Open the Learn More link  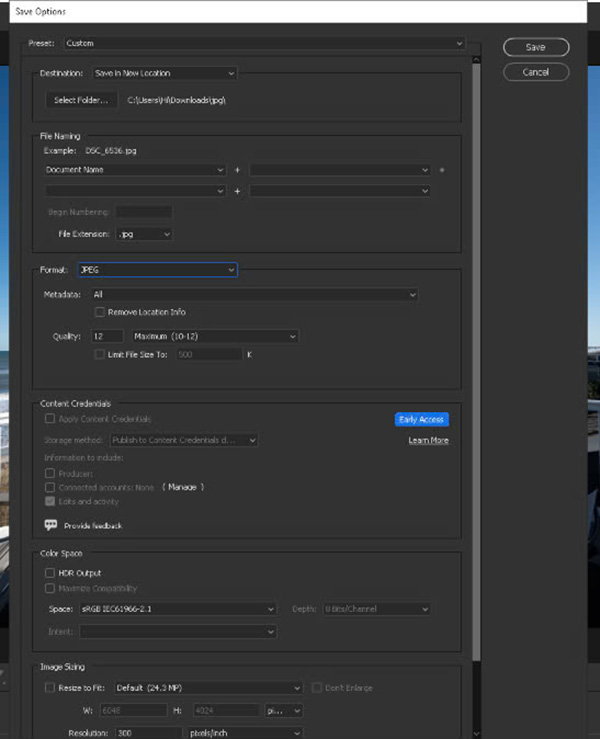[428, 441]
